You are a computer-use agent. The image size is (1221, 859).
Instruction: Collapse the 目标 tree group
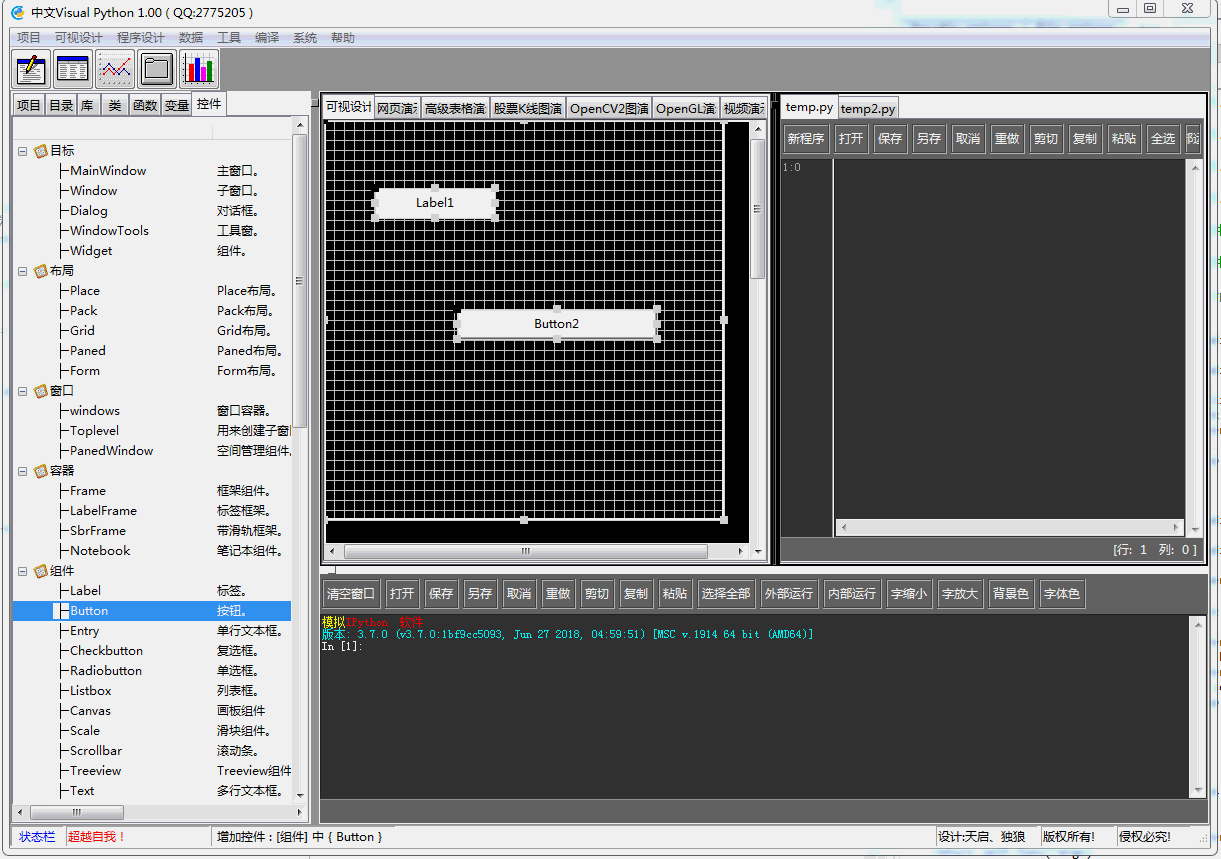(22, 151)
